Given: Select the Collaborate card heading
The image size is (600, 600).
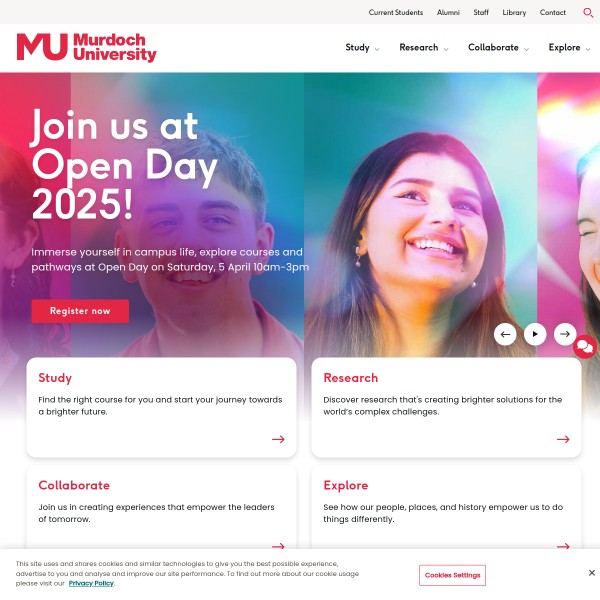Looking at the screenshot, I should pyautogui.click(x=74, y=485).
